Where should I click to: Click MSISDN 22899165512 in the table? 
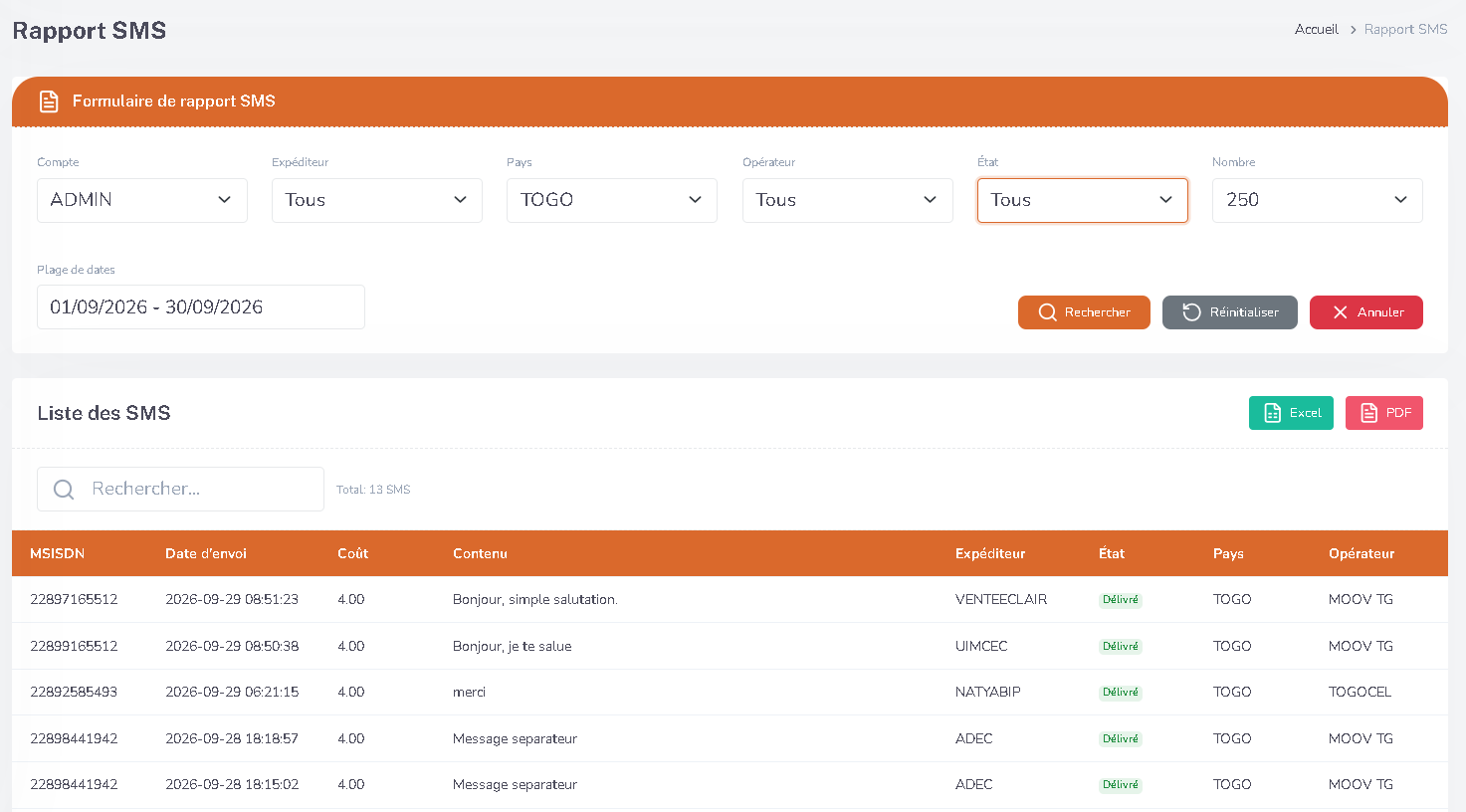tap(74, 647)
